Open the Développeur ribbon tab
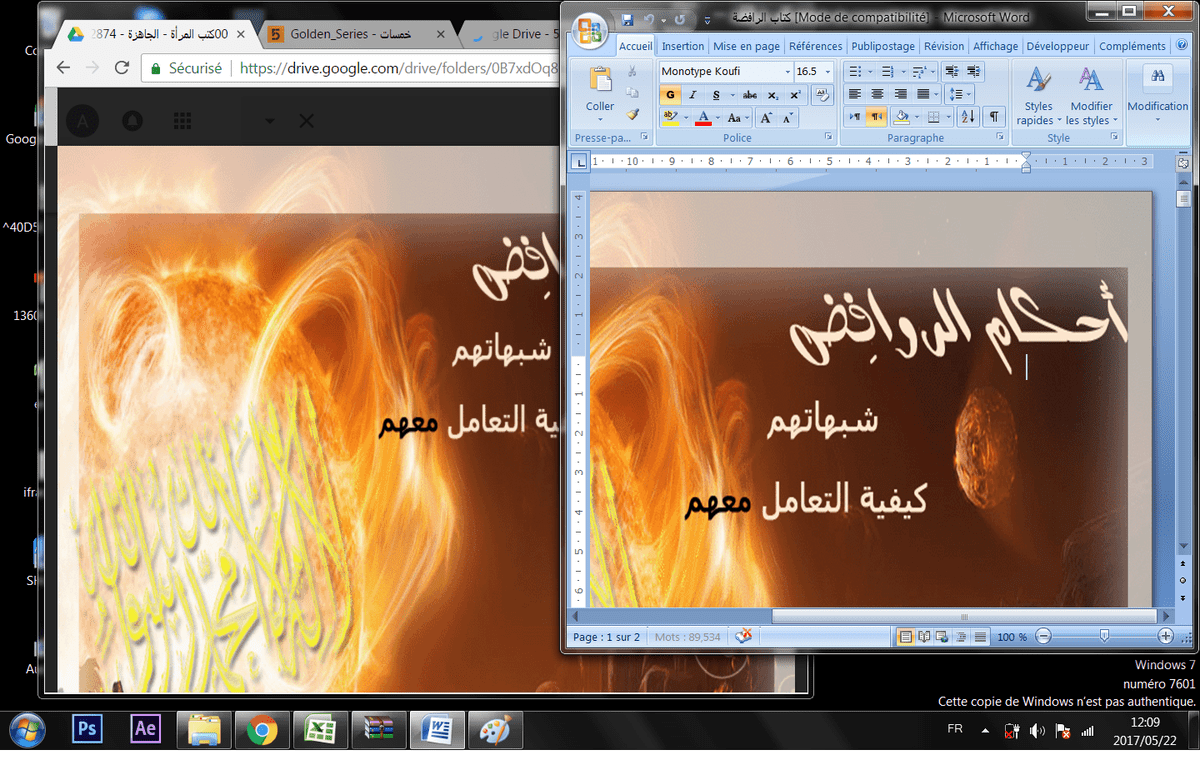The width and height of the screenshot is (1200, 760). pos(1058,46)
